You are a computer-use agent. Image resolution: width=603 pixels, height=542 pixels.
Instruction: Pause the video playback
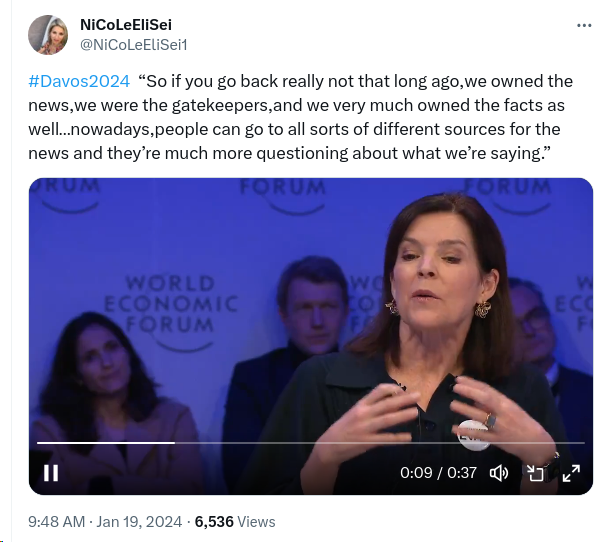pyautogui.click(x=51, y=473)
